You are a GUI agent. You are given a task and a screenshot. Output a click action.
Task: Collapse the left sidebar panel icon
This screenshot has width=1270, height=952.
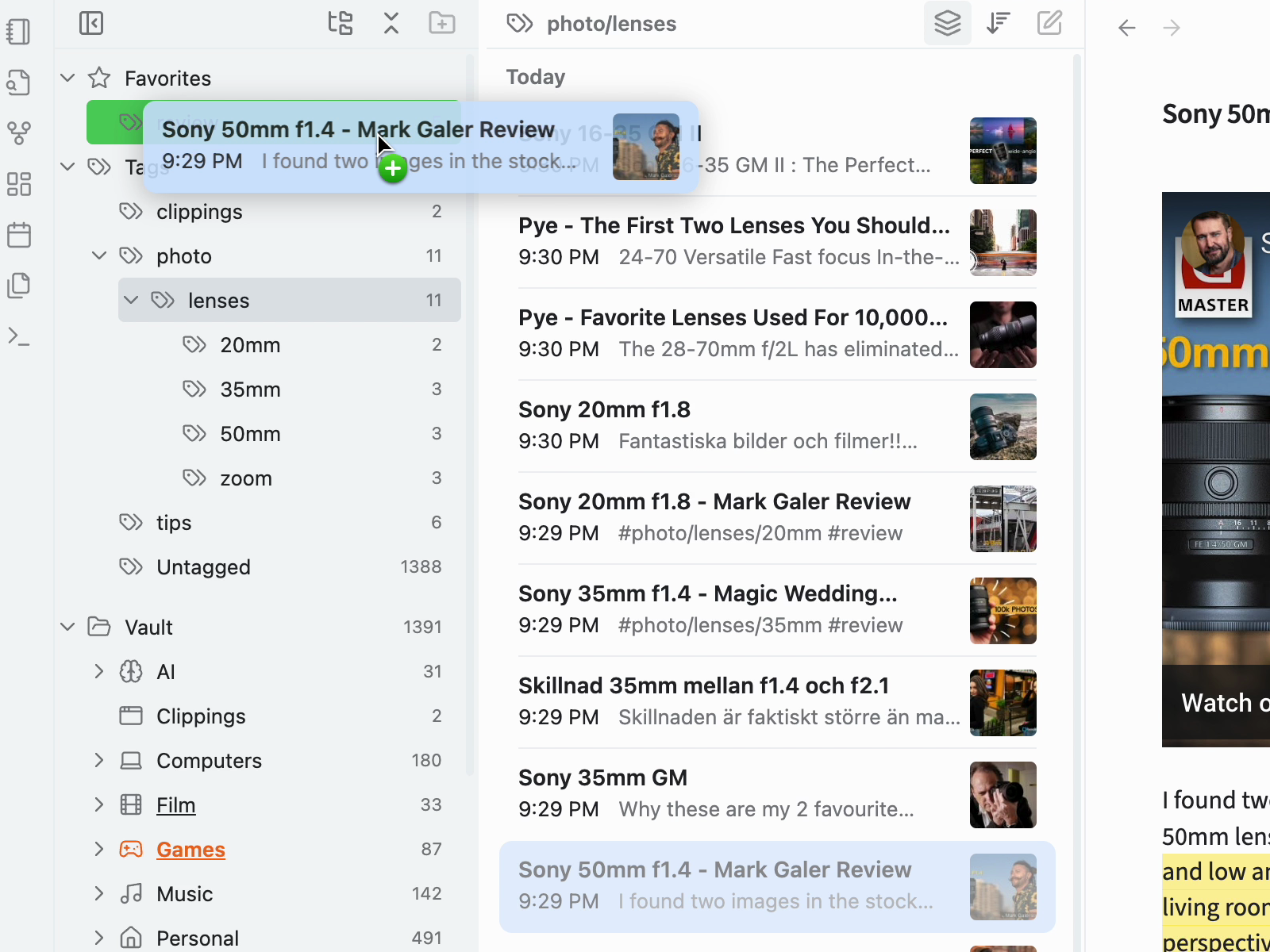(91, 23)
